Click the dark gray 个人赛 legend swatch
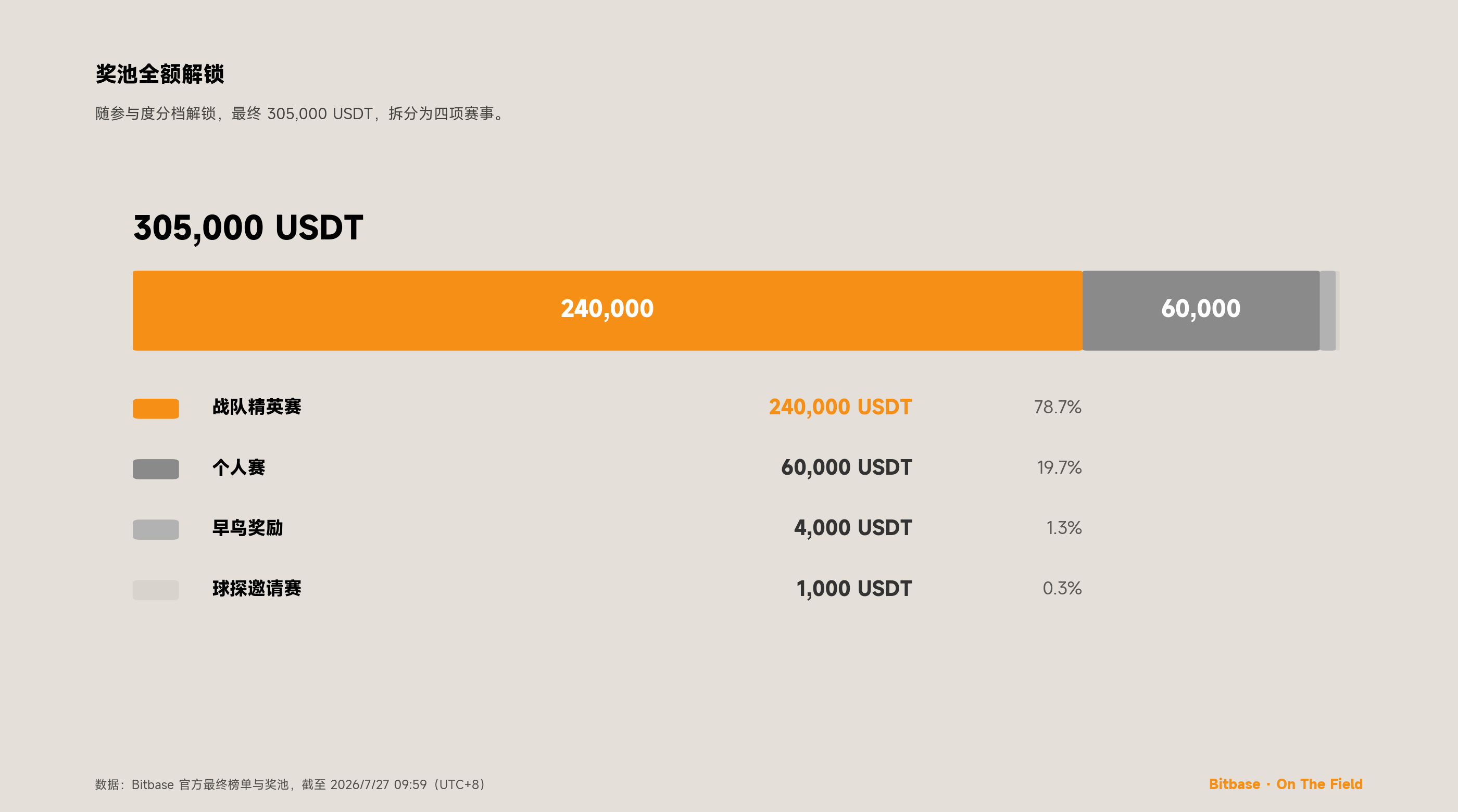 (x=156, y=468)
